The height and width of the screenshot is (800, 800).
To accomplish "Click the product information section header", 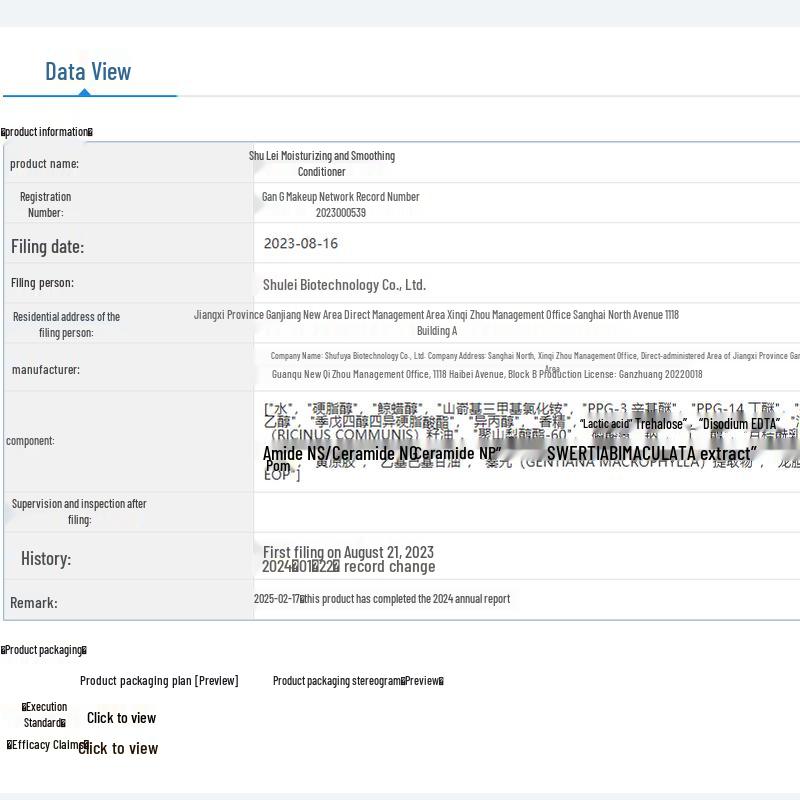I will [47, 132].
